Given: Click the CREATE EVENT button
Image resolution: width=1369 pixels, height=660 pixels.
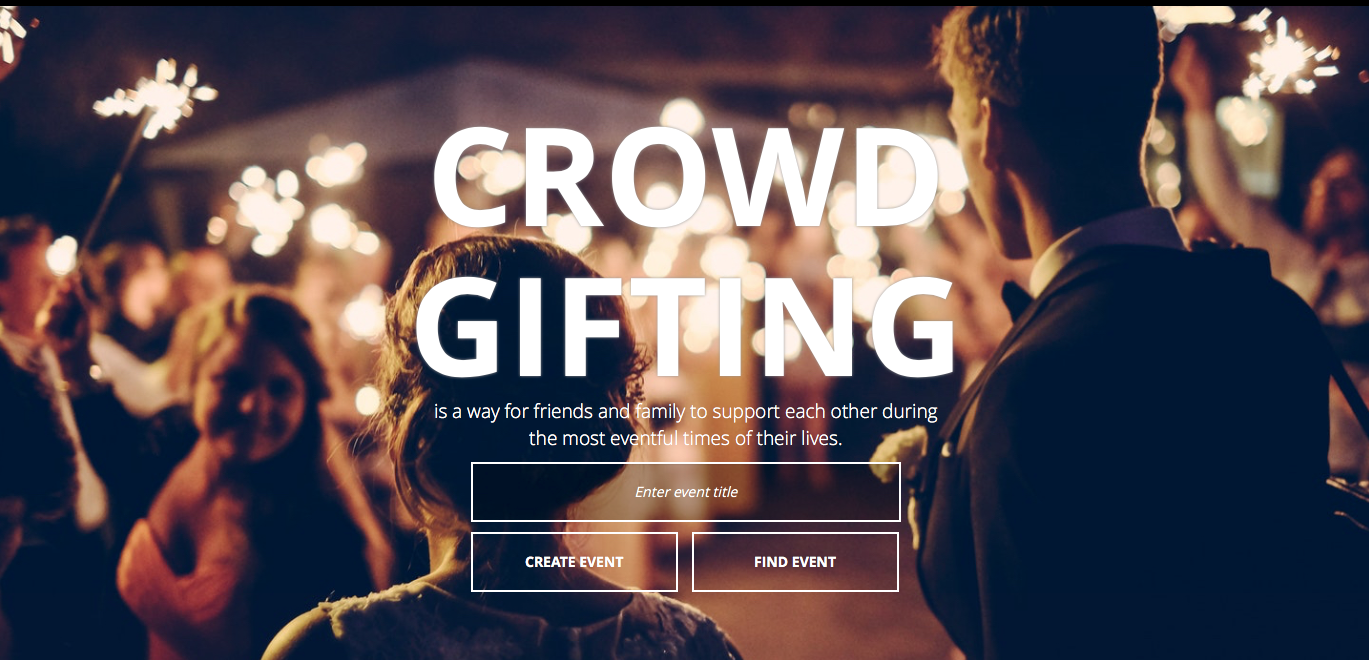Looking at the screenshot, I should 574,562.
